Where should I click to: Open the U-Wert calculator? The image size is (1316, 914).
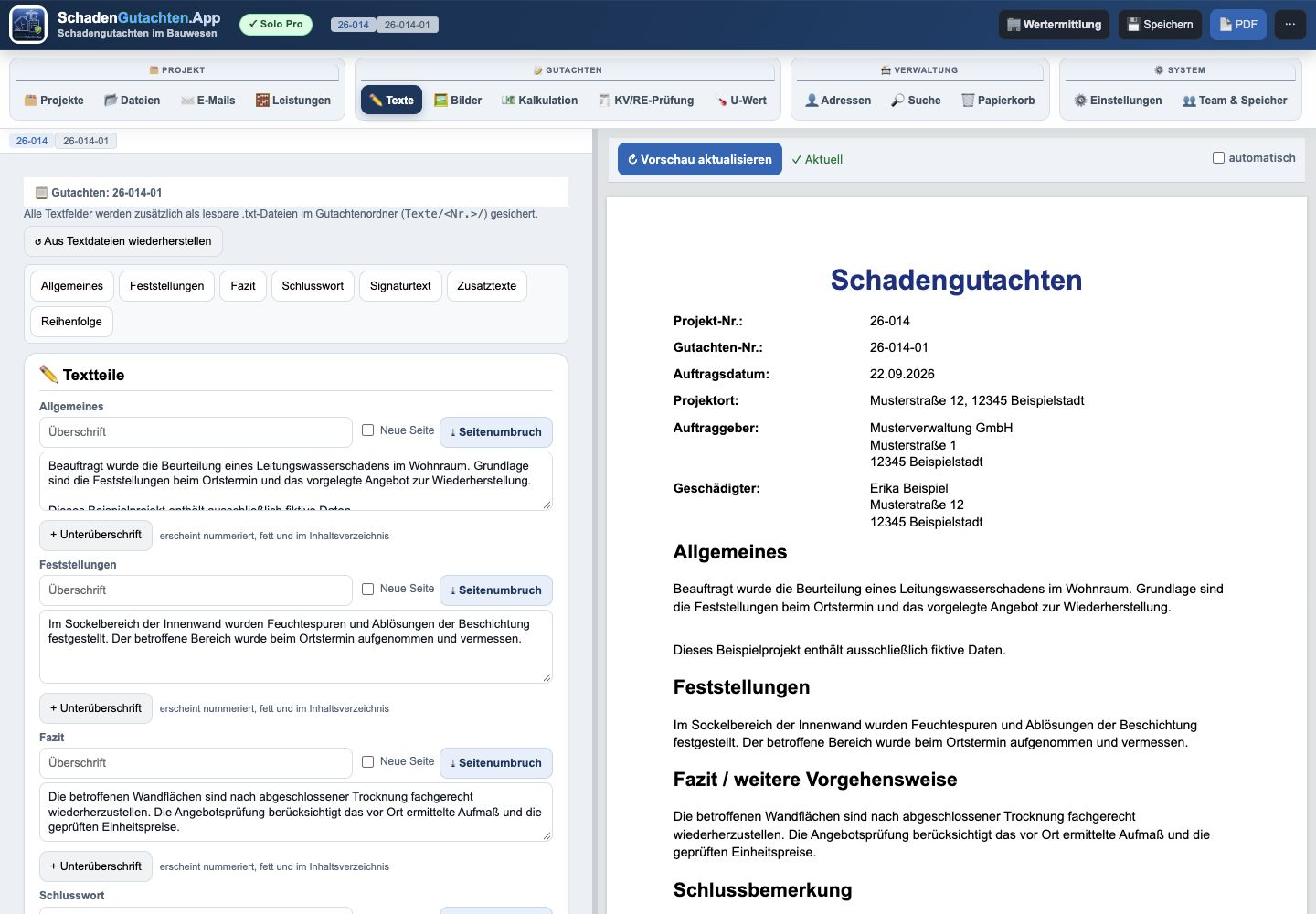pos(741,101)
